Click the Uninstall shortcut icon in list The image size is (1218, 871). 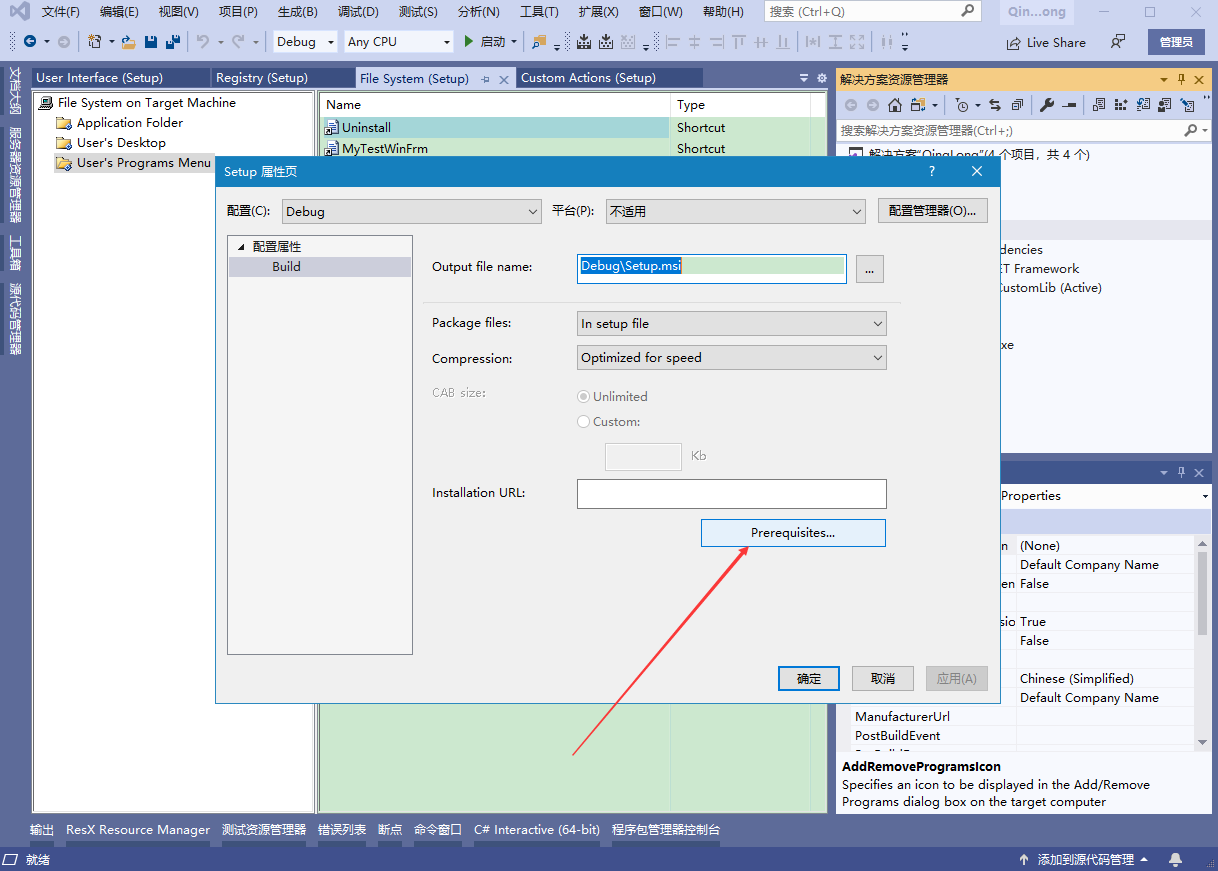[x=332, y=128]
